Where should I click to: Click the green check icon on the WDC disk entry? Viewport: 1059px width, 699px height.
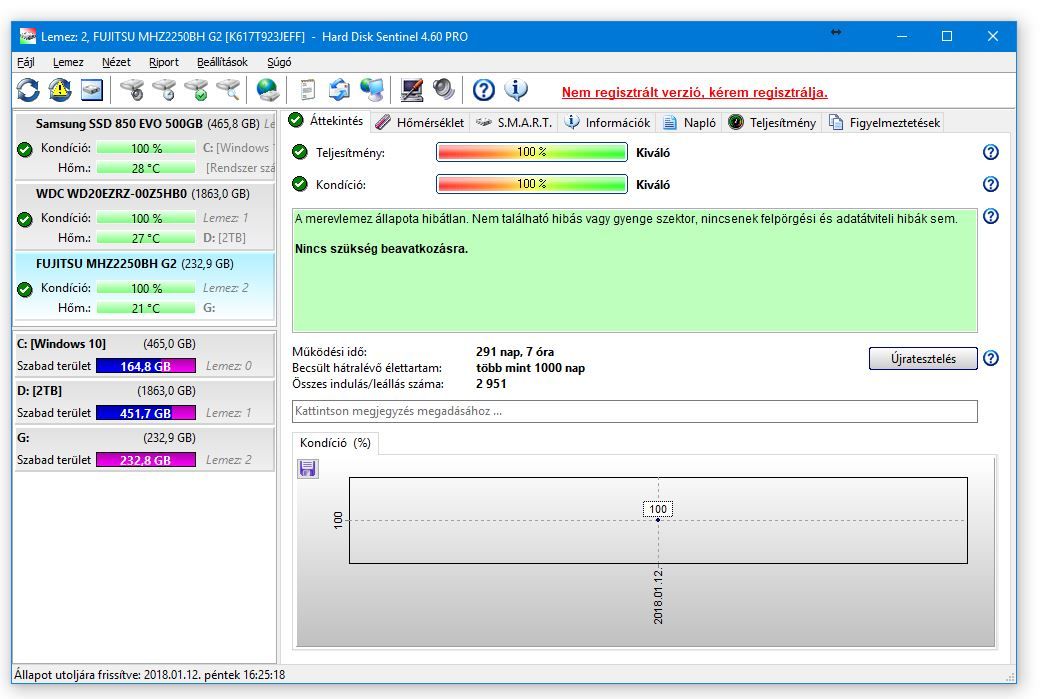(x=25, y=219)
